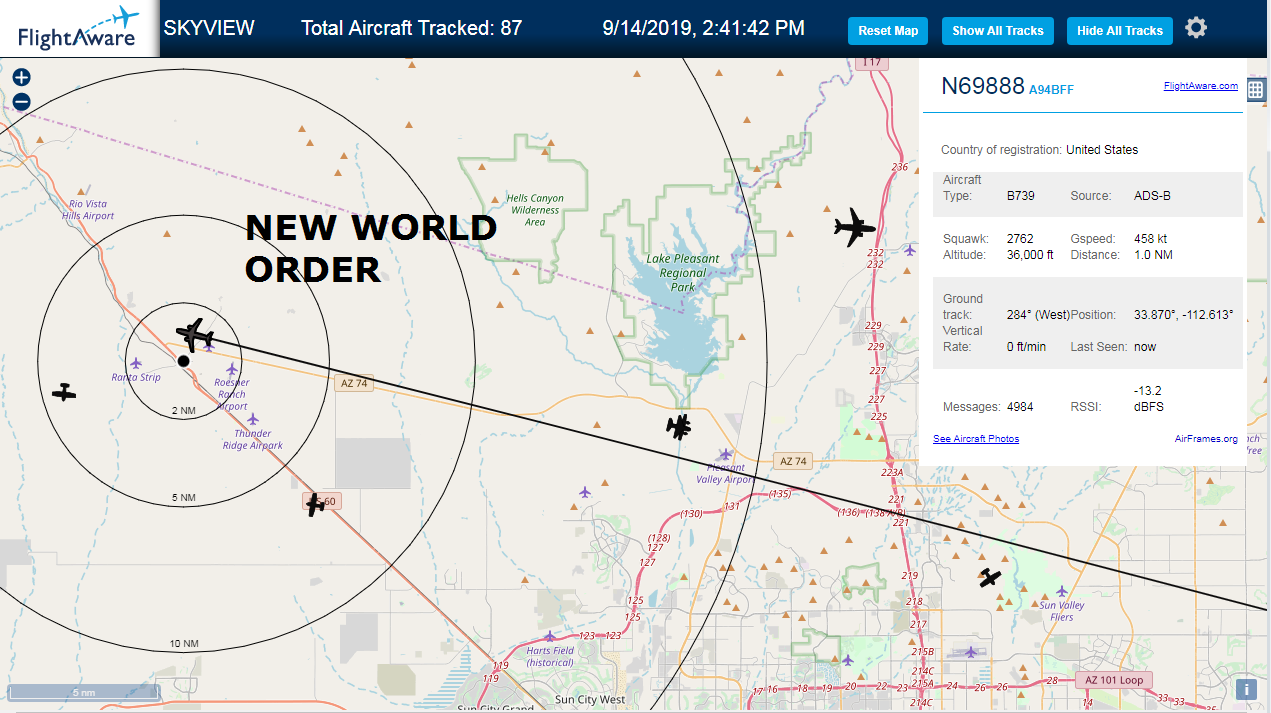Click AZ 74 road shield near Pleasant Valley
The width and height of the screenshot is (1271, 713).
click(793, 461)
